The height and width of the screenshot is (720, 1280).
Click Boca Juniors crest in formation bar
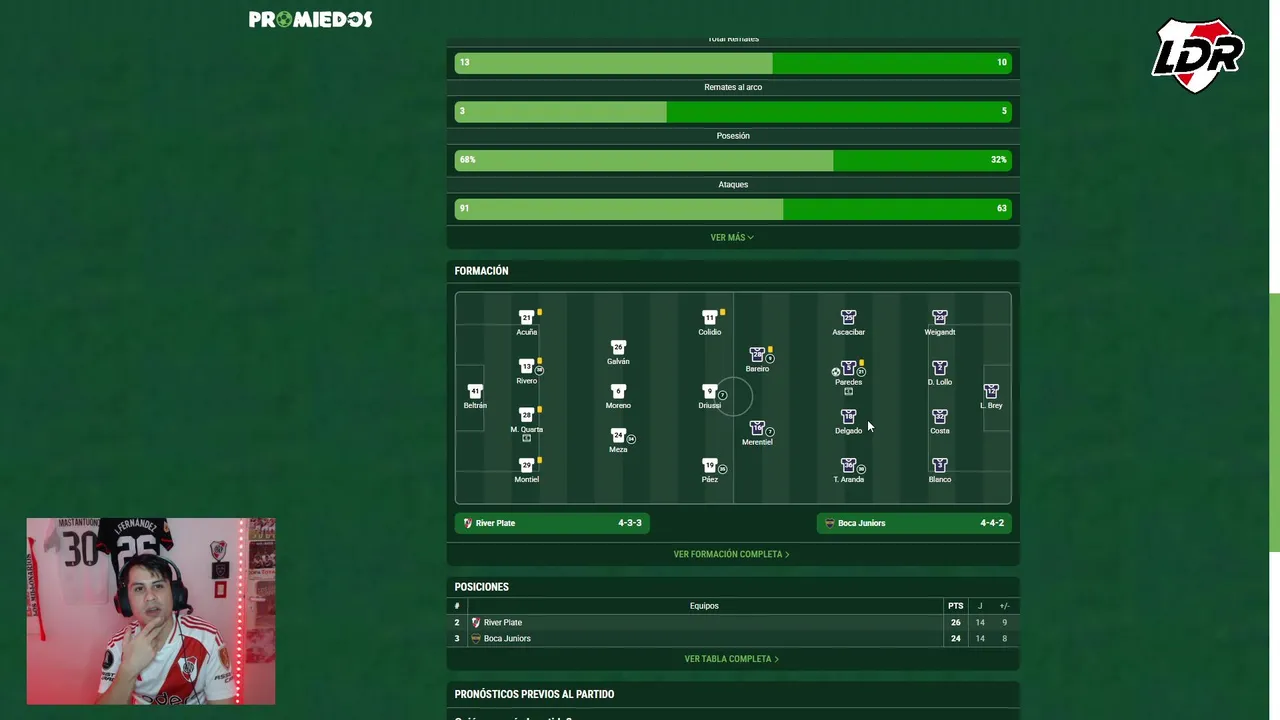click(x=829, y=523)
